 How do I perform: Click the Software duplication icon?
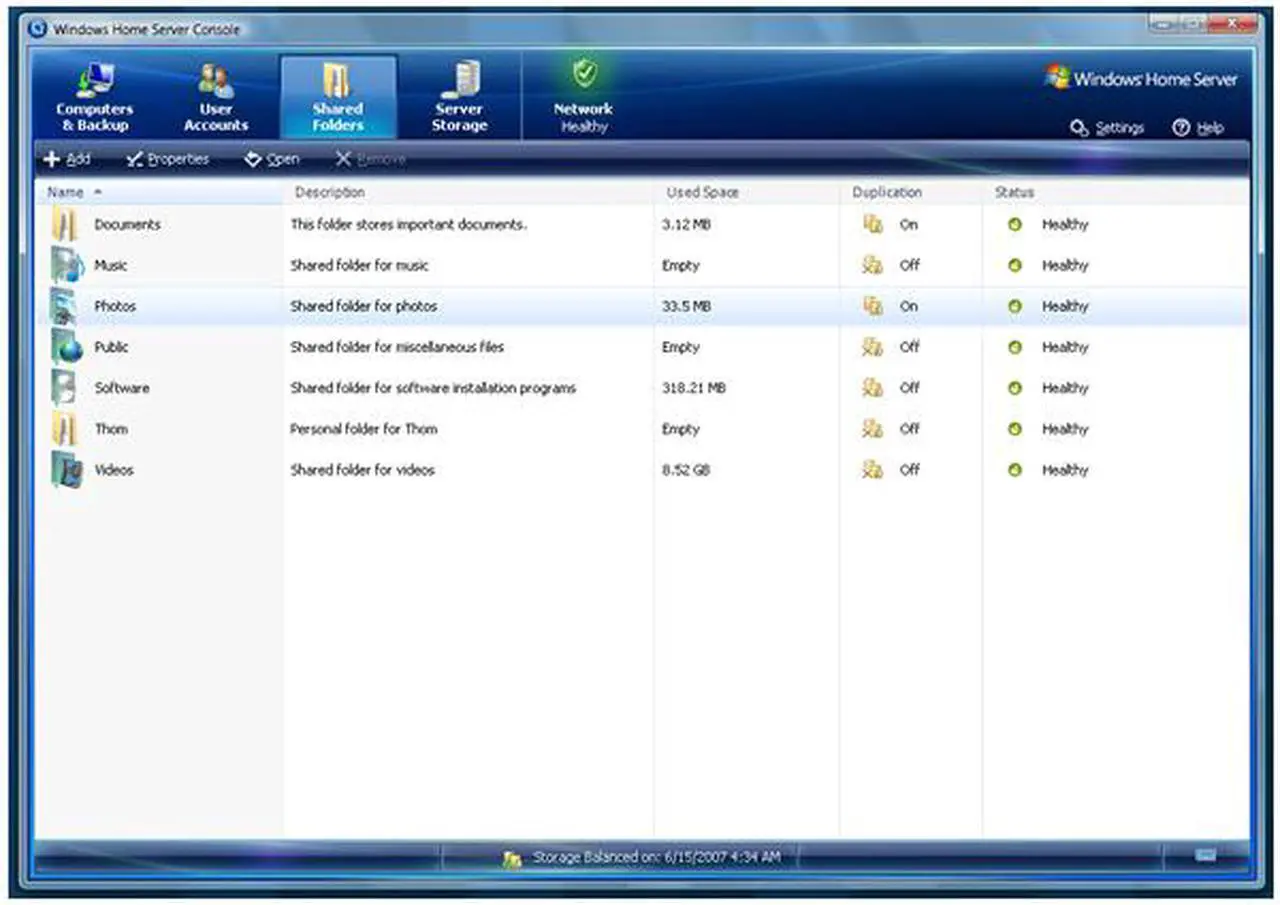(x=873, y=388)
